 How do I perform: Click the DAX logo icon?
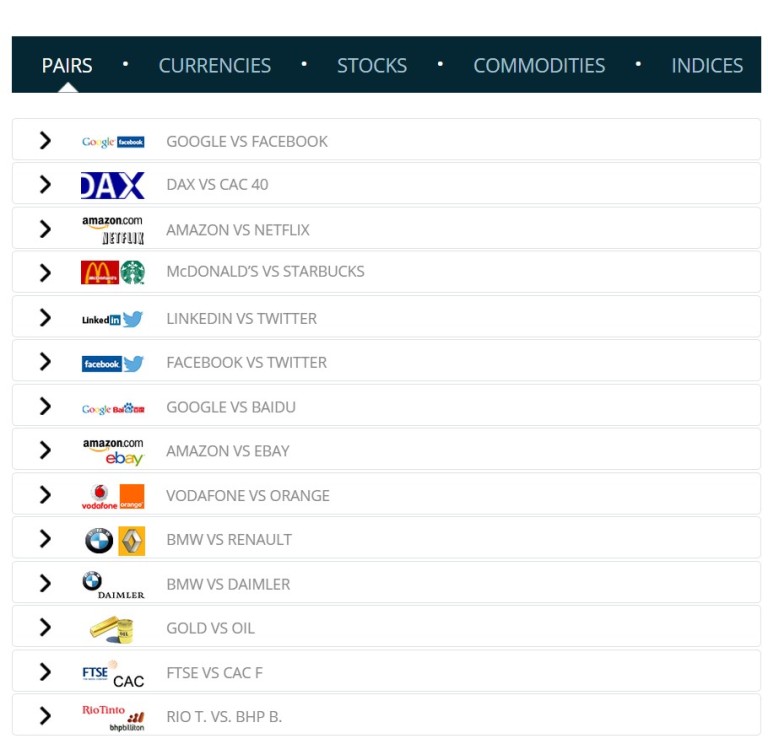click(x=113, y=185)
